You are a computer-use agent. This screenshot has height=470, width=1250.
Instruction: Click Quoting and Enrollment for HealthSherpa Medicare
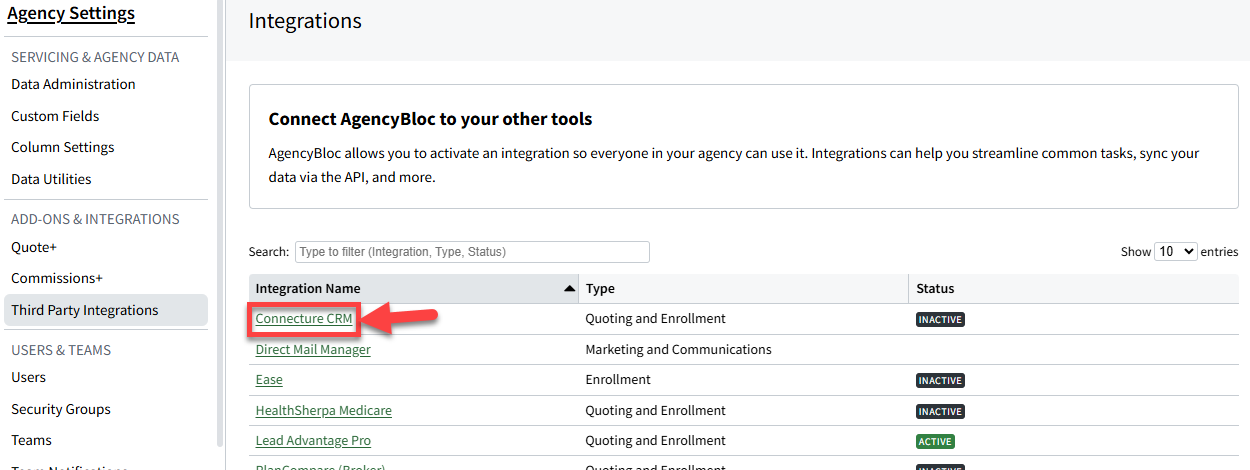(655, 411)
